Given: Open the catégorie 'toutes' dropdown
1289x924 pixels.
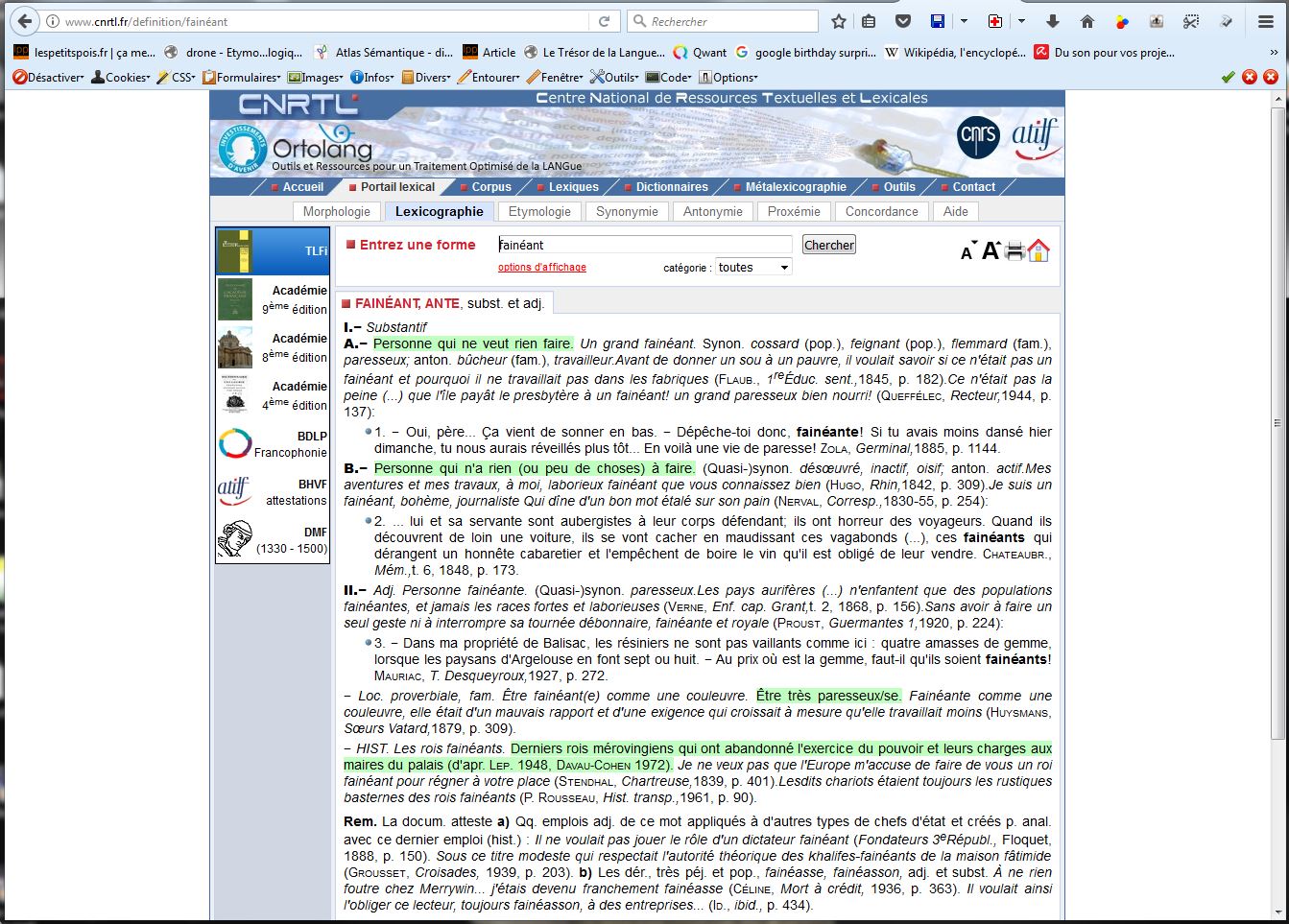Looking at the screenshot, I should tap(753, 268).
